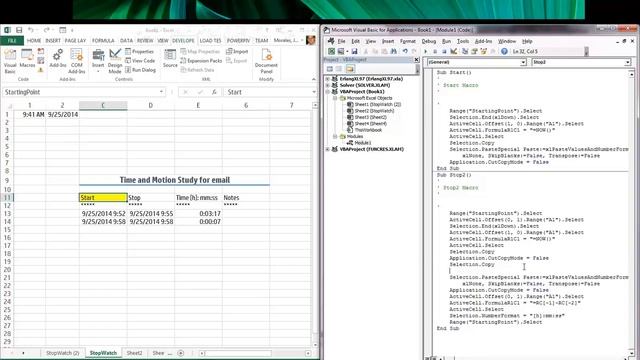Image resolution: width=640 pixels, height=360 pixels.
Task: Save the workbook from Quick Access Toolbar
Action: (19, 30)
